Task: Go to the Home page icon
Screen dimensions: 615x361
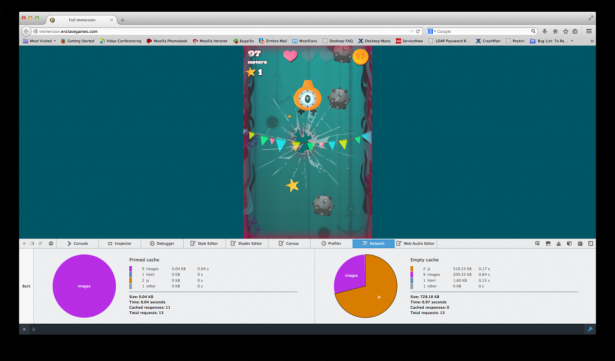Action: (555, 31)
